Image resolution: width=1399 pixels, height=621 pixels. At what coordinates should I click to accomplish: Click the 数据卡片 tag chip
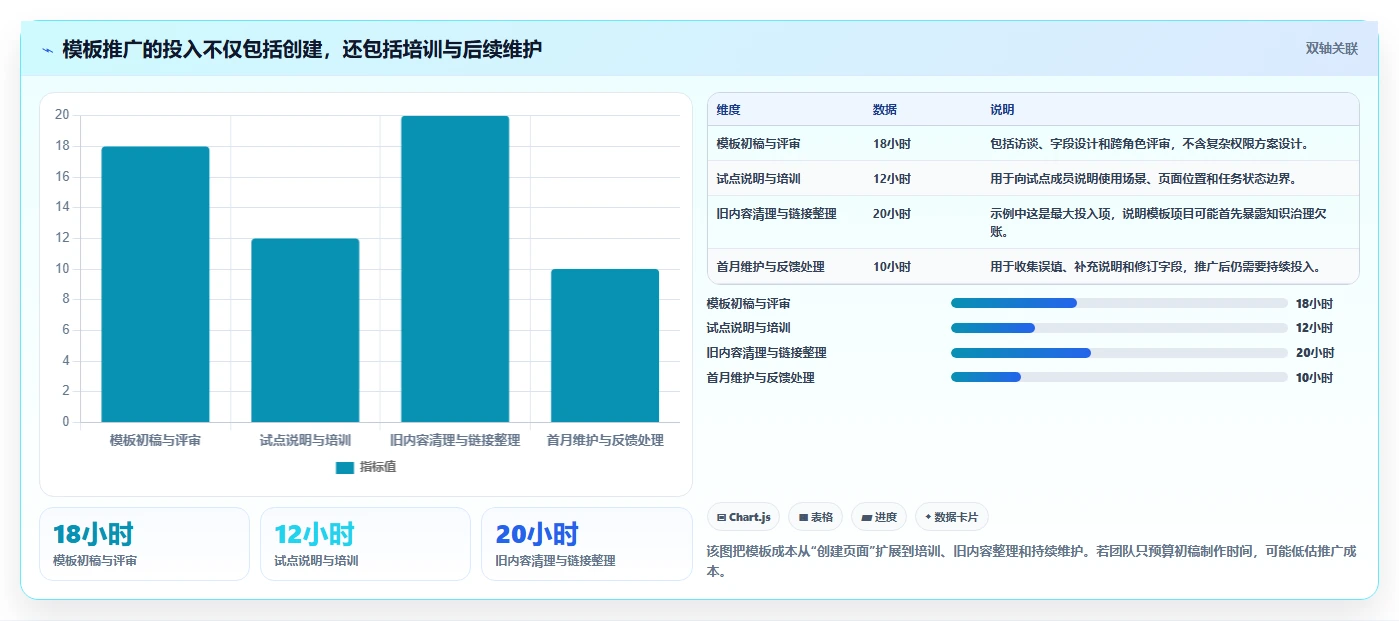point(952,517)
